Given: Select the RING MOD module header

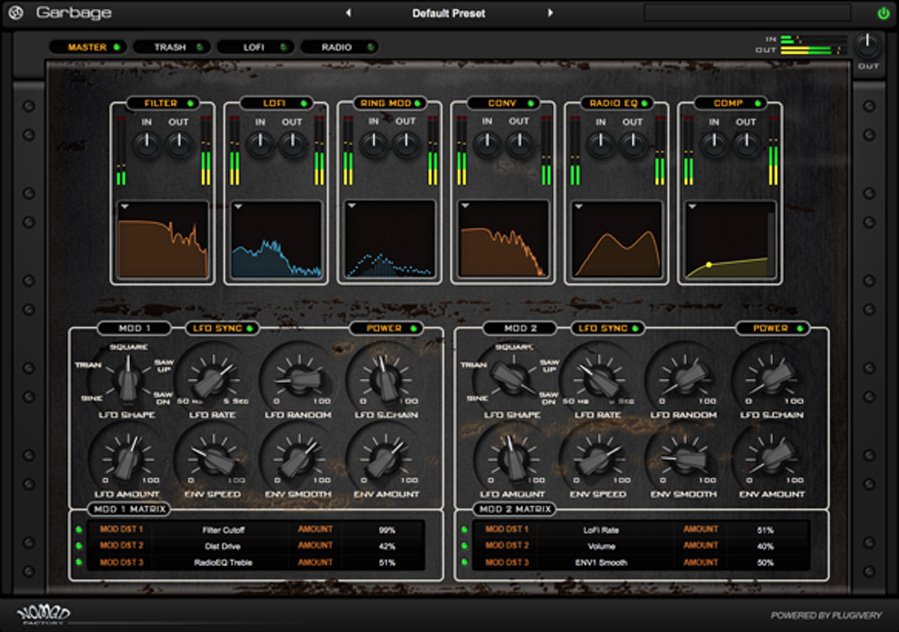Looking at the screenshot, I should tap(385, 102).
